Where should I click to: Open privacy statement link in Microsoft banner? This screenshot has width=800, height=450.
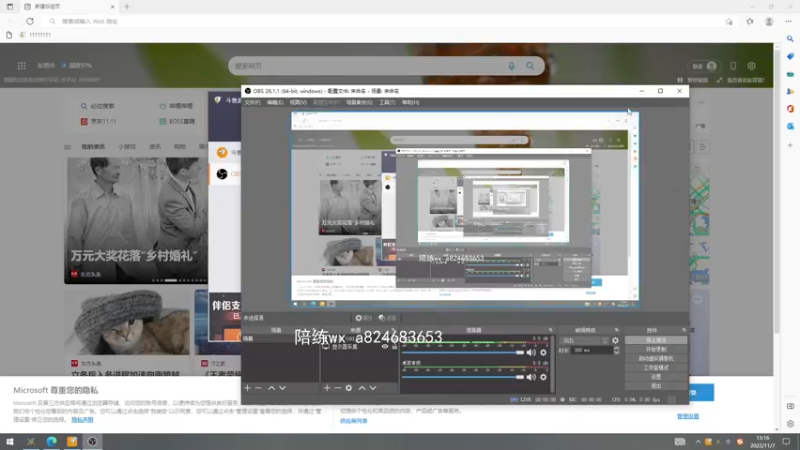click(82, 420)
